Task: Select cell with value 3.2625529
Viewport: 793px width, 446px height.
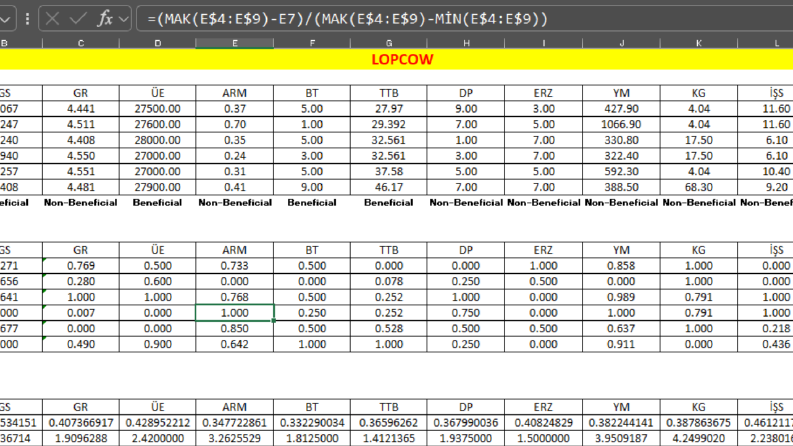Action: (235, 438)
